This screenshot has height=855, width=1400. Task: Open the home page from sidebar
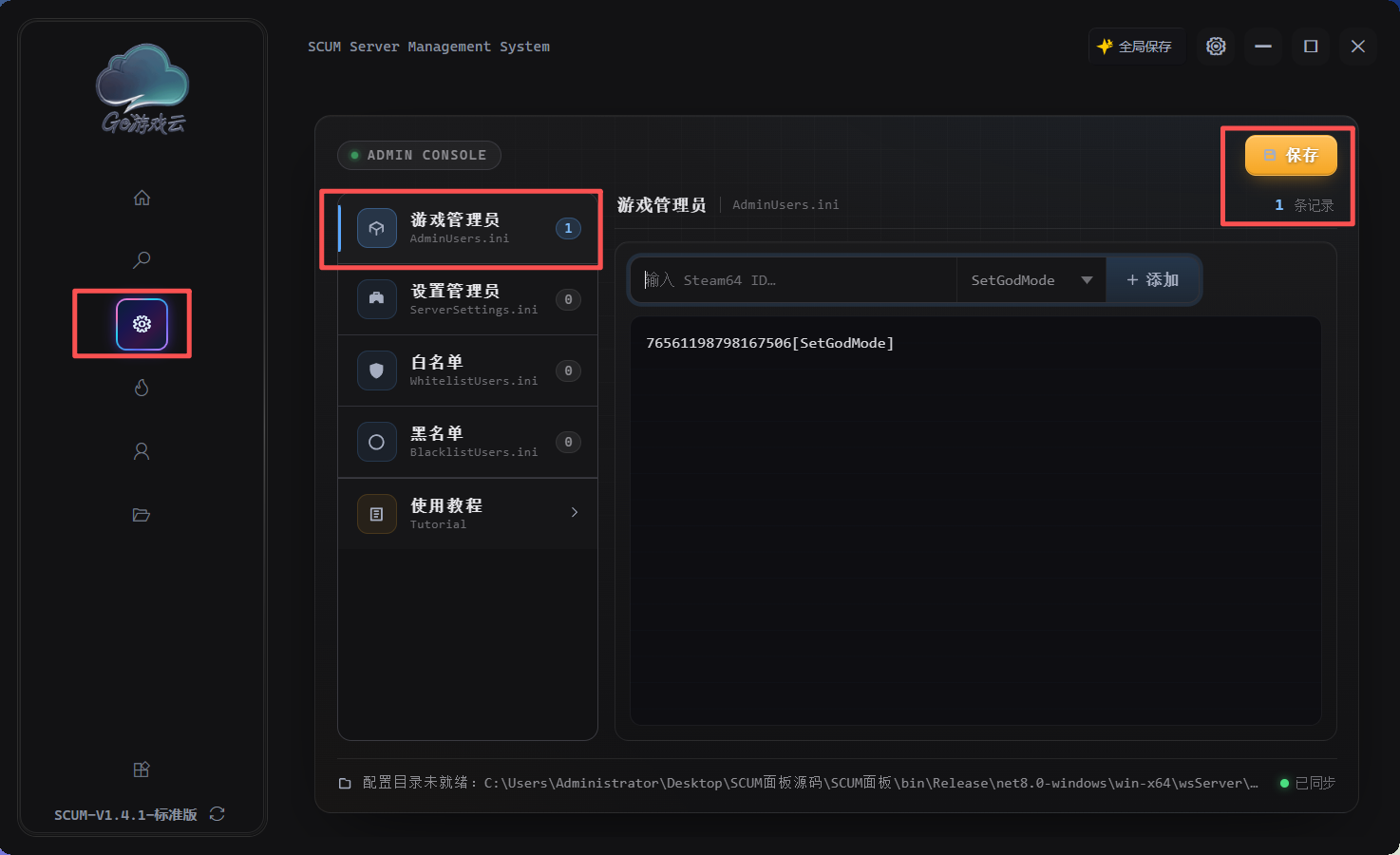142,198
